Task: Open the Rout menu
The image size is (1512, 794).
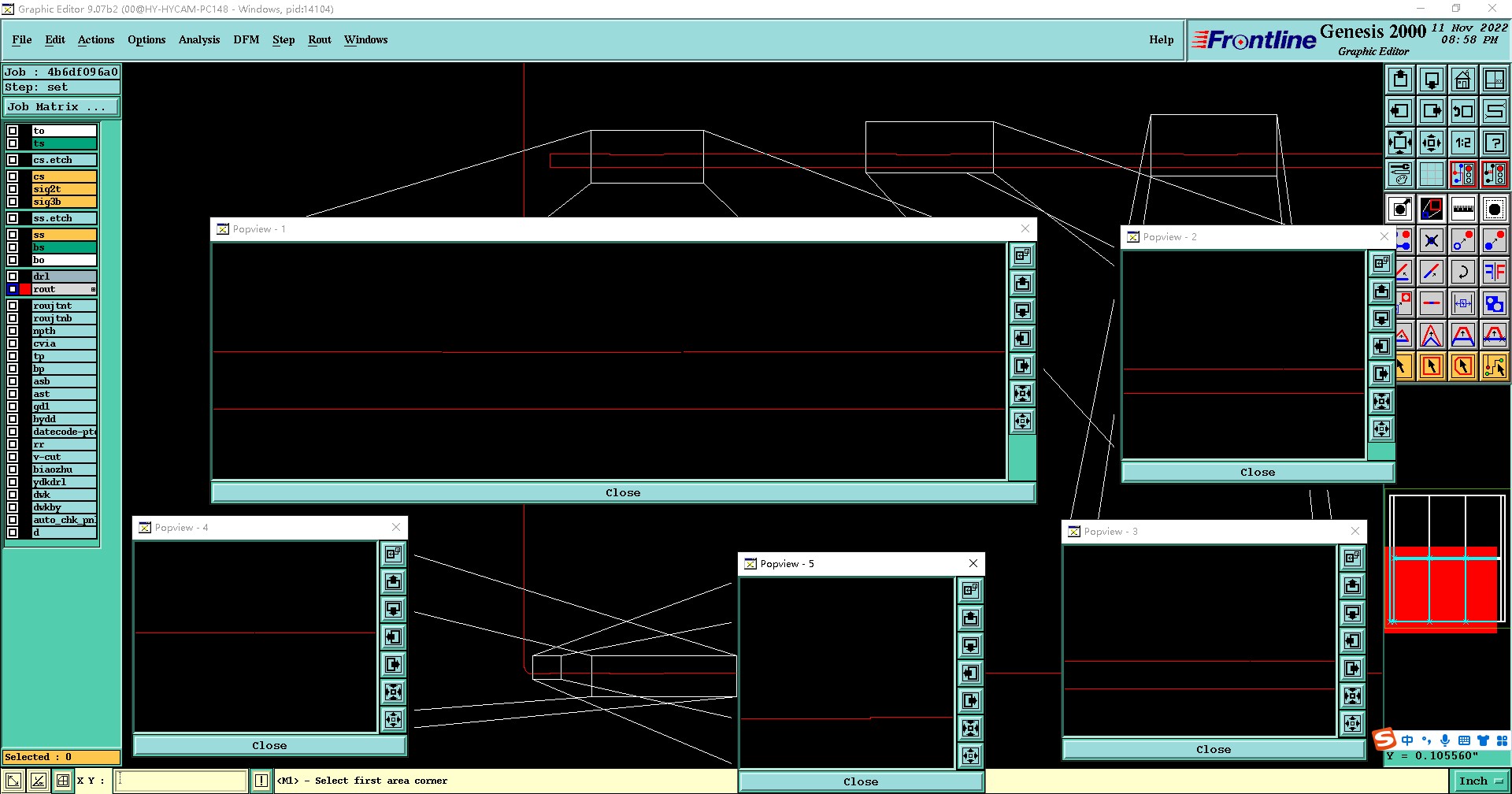Action: (x=320, y=39)
